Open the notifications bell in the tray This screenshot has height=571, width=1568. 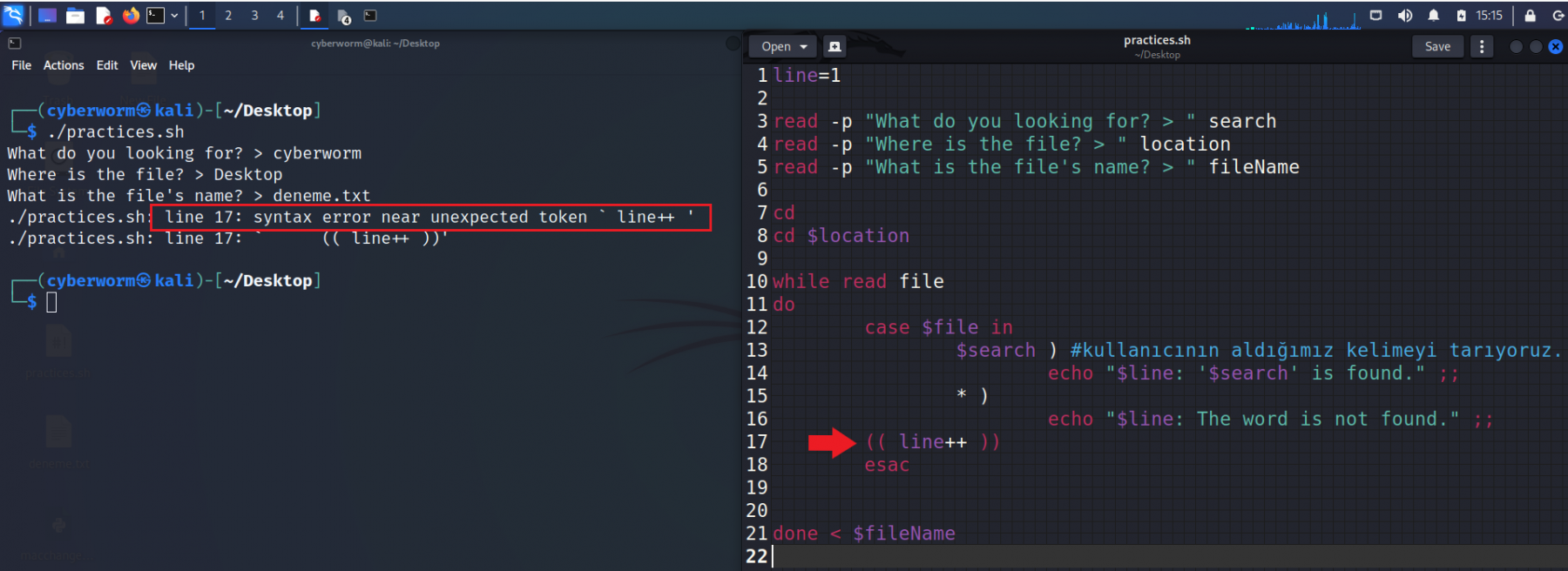(1433, 16)
